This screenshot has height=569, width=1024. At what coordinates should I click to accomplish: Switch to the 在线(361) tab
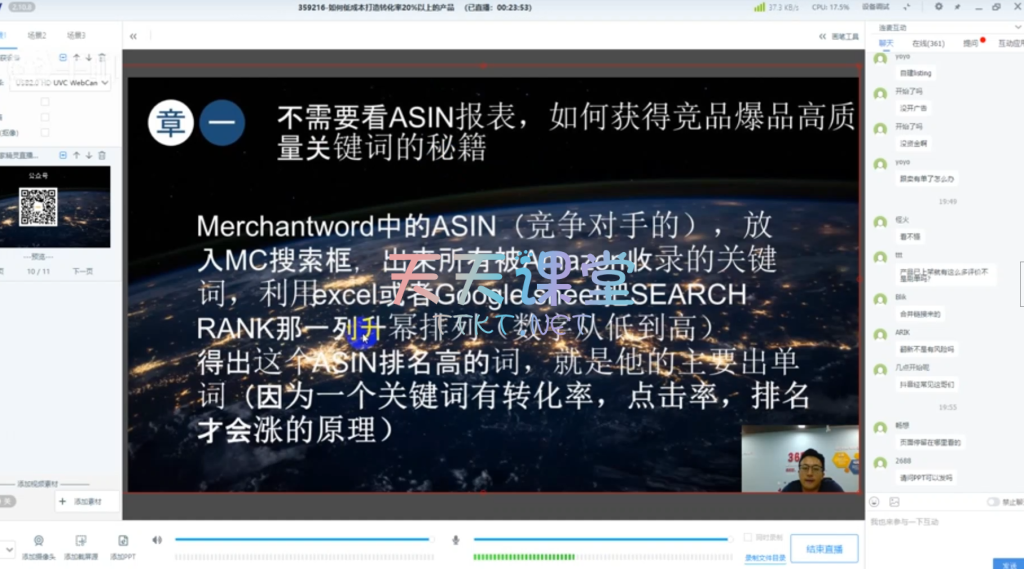click(x=927, y=44)
